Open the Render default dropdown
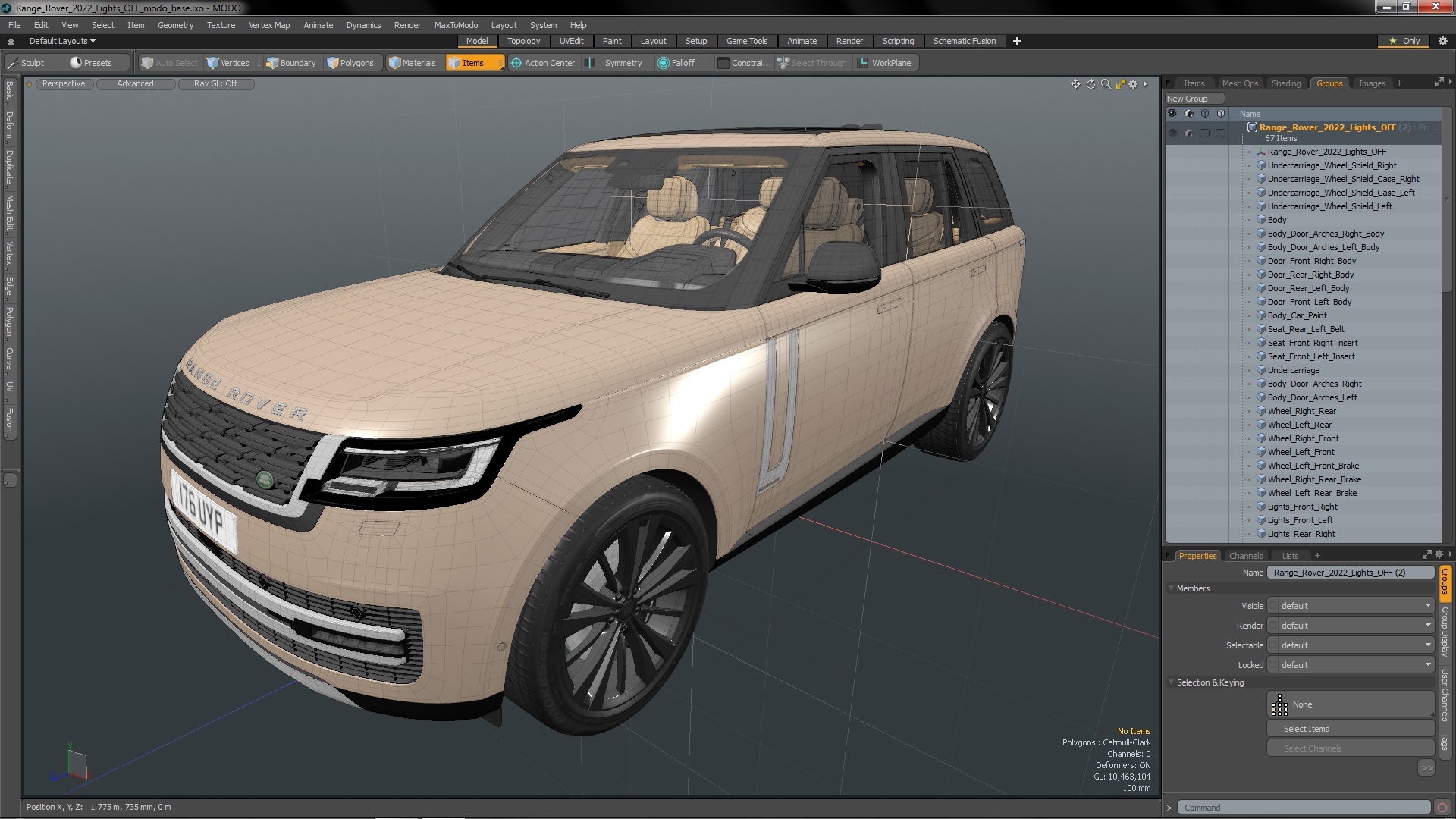Screen dimensions: 1456x819 (x=1356, y=626)
